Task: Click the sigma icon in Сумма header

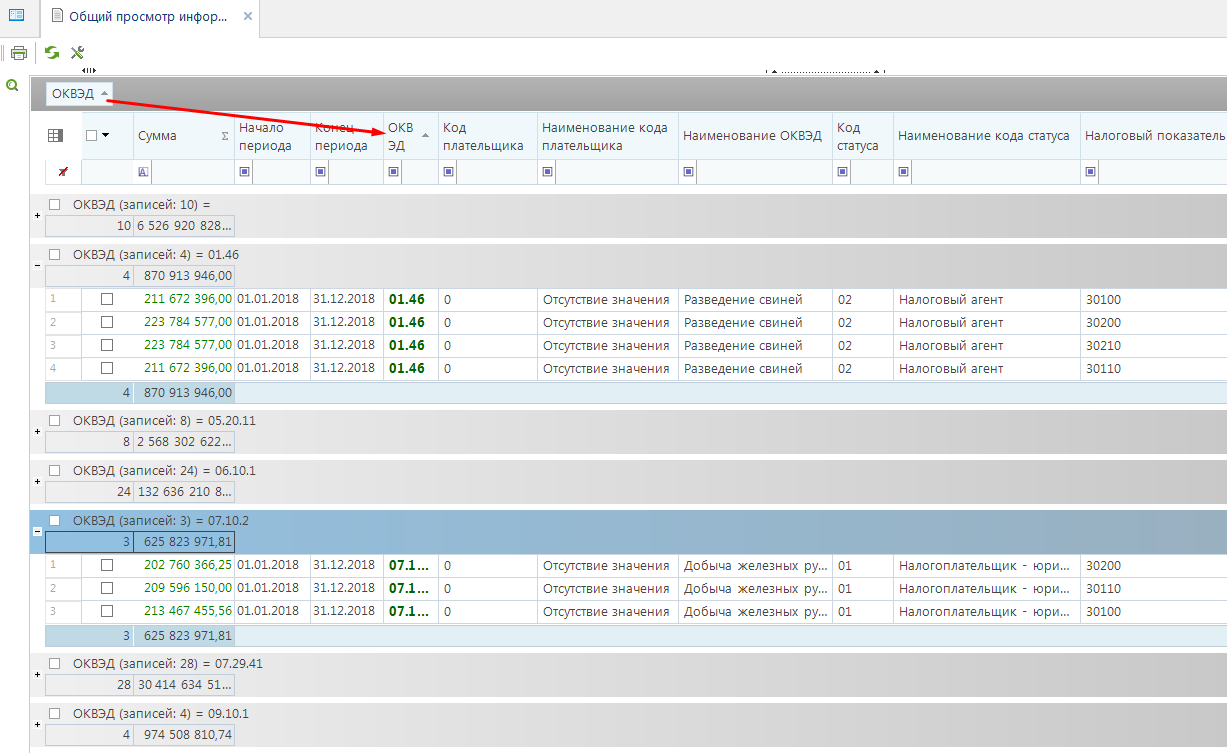Action: pyautogui.click(x=224, y=136)
